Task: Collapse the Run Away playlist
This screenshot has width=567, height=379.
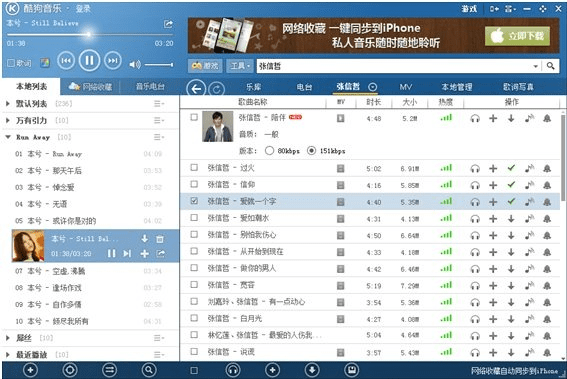Action: pyautogui.click(x=8, y=137)
